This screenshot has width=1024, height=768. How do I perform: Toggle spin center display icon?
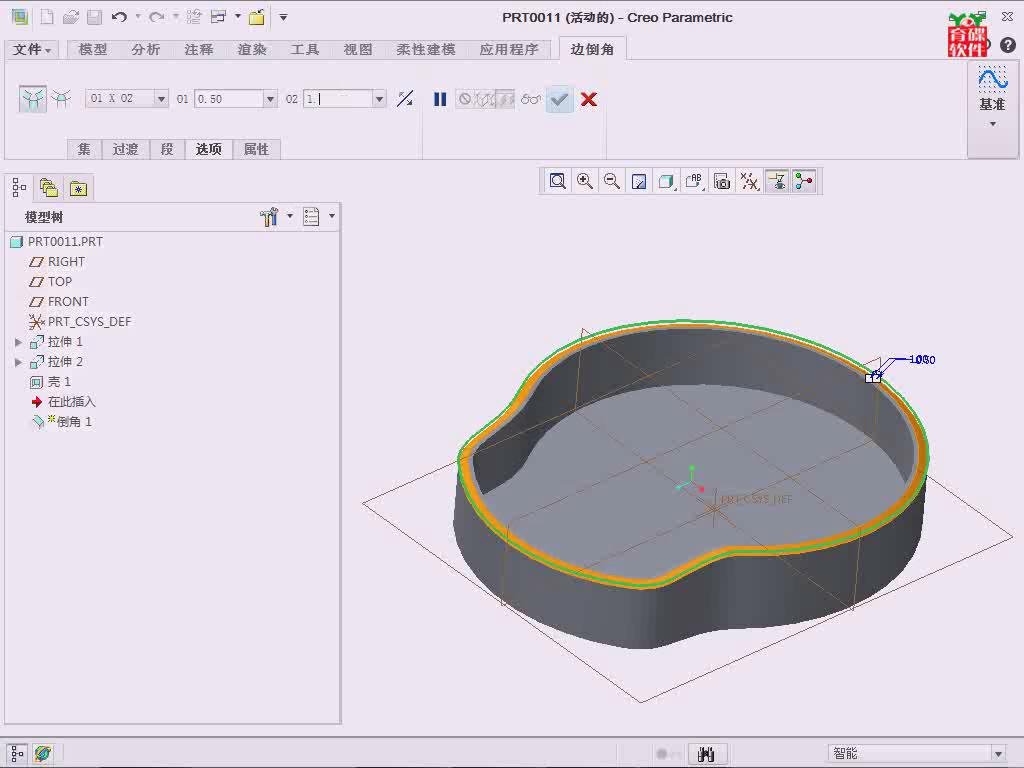pyautogui.click(x=804, y=181)
